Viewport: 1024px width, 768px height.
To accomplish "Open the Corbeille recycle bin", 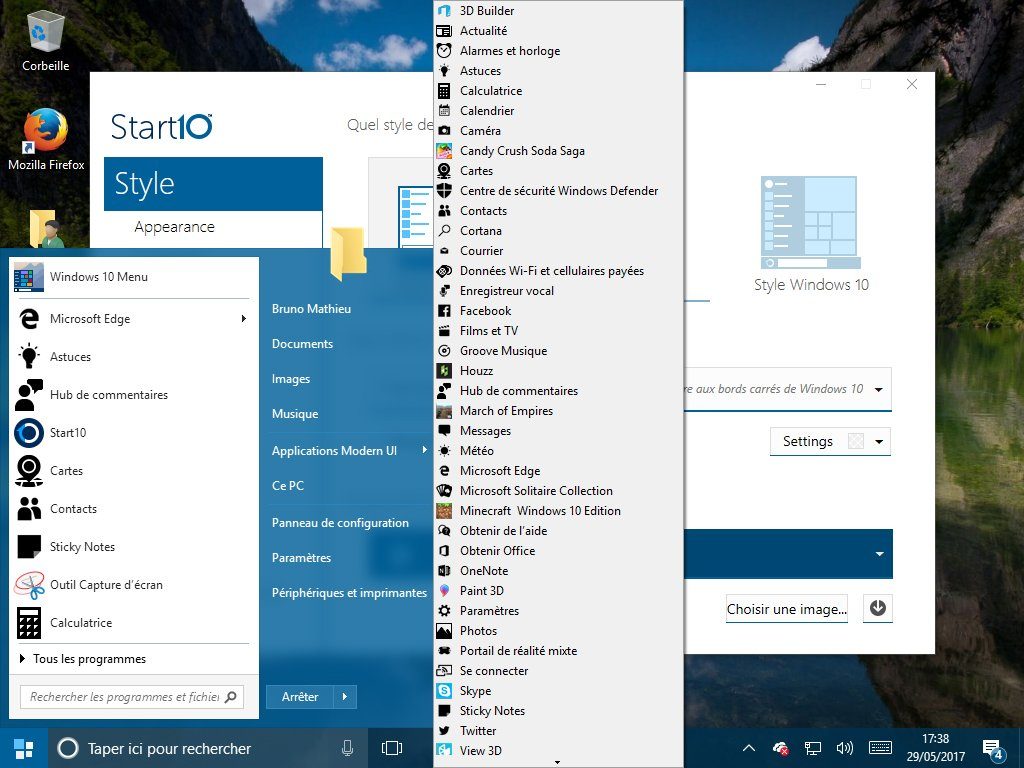I will tap(46, 40).
